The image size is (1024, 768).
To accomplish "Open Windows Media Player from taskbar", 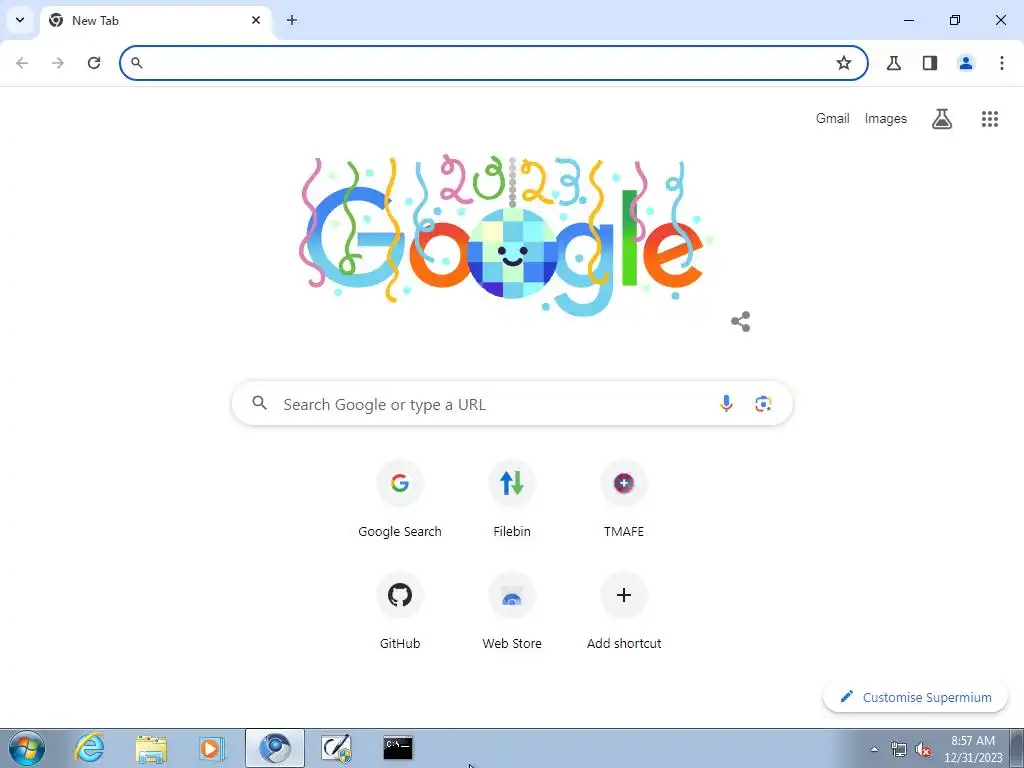I will [x=212, y=748].
